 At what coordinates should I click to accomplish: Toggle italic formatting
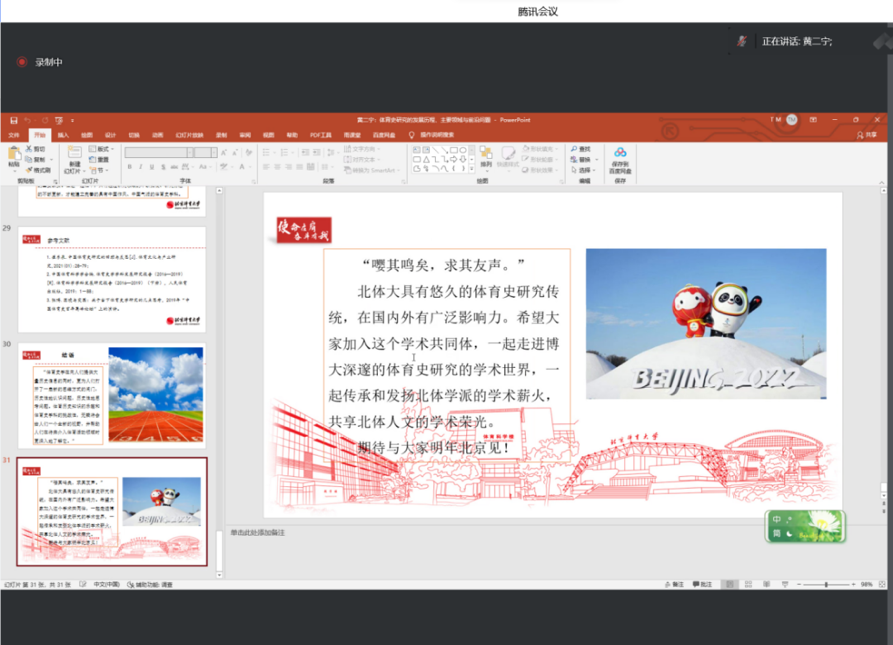click(x=139, y=165)
